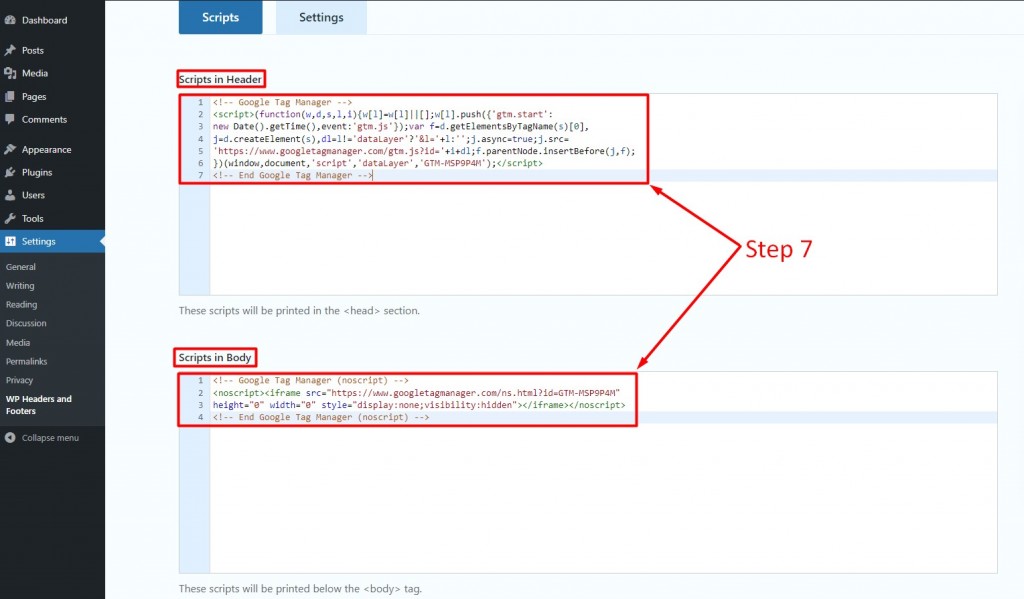
Task: Click the Pages icon in the sidebar
Action: [x=10, y=97]
